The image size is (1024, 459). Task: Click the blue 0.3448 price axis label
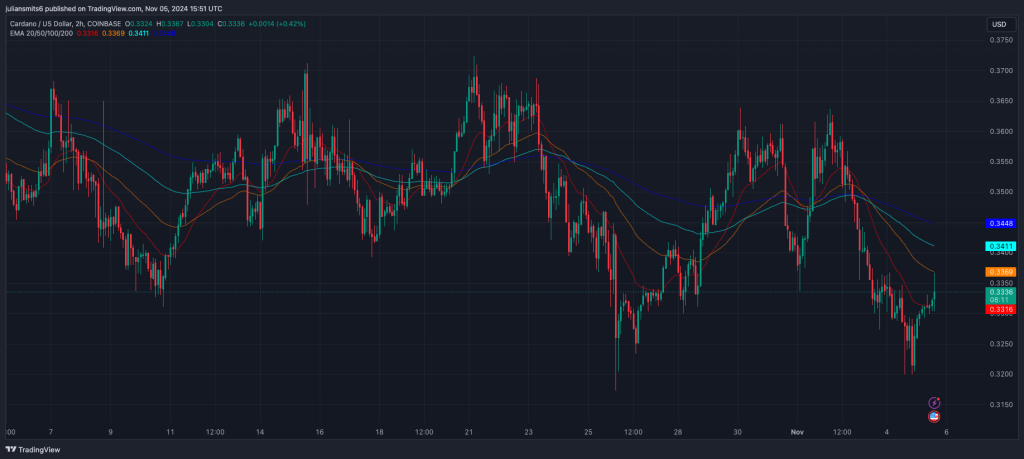1000,224
